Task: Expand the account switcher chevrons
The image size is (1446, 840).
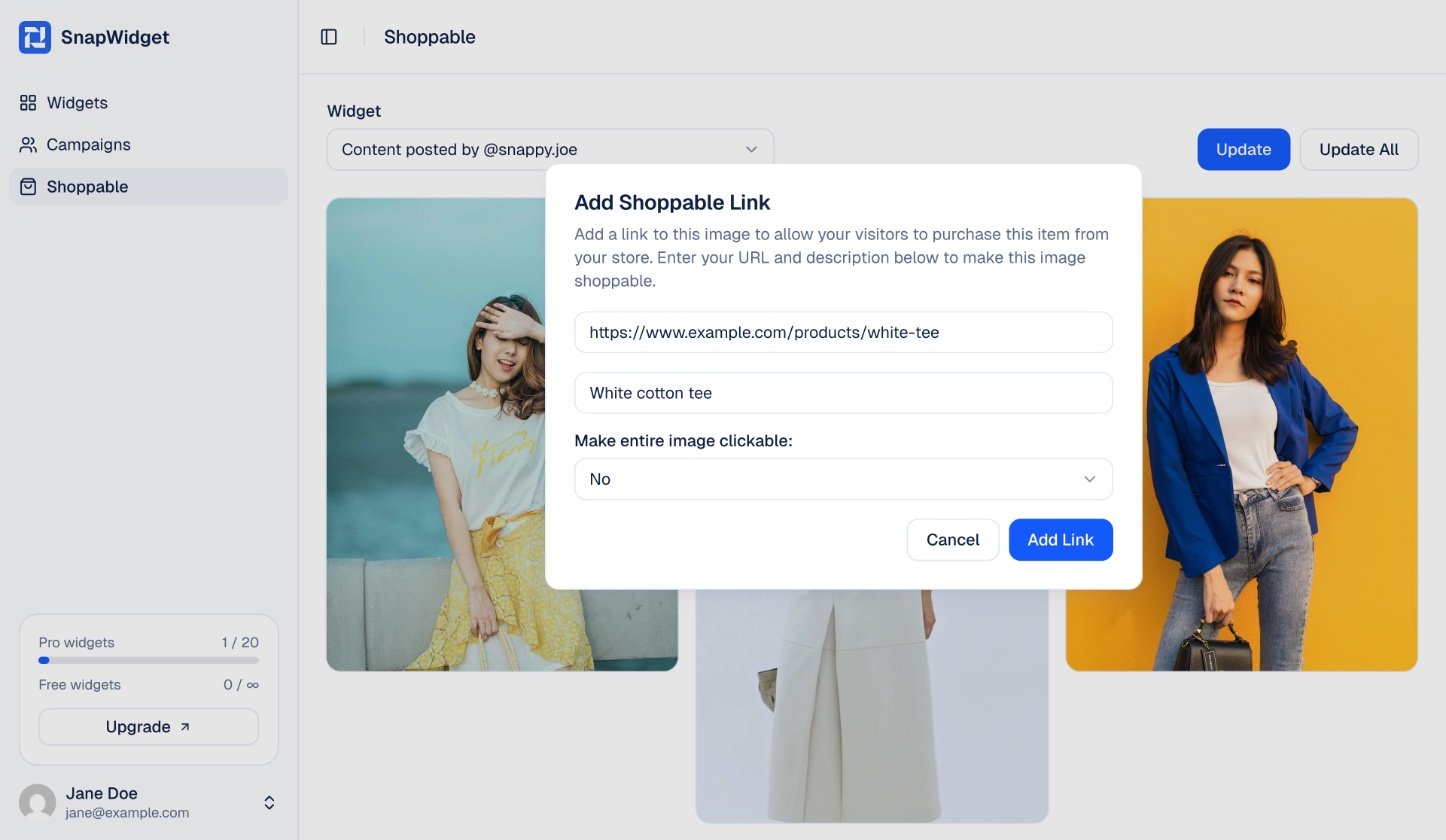Action: (x=269, y=802)
